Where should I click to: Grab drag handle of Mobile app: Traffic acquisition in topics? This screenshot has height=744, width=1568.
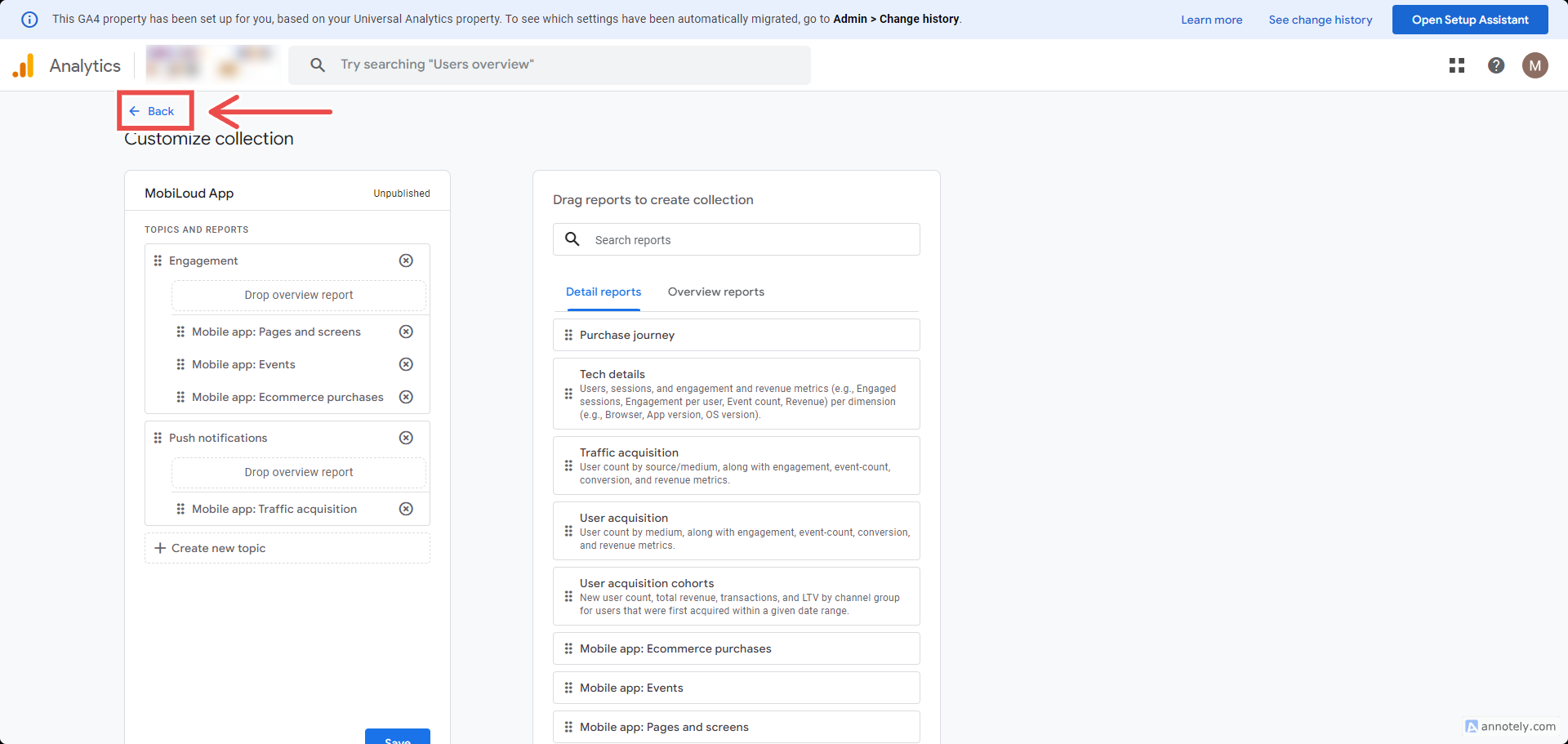click(x=180, y=509)
